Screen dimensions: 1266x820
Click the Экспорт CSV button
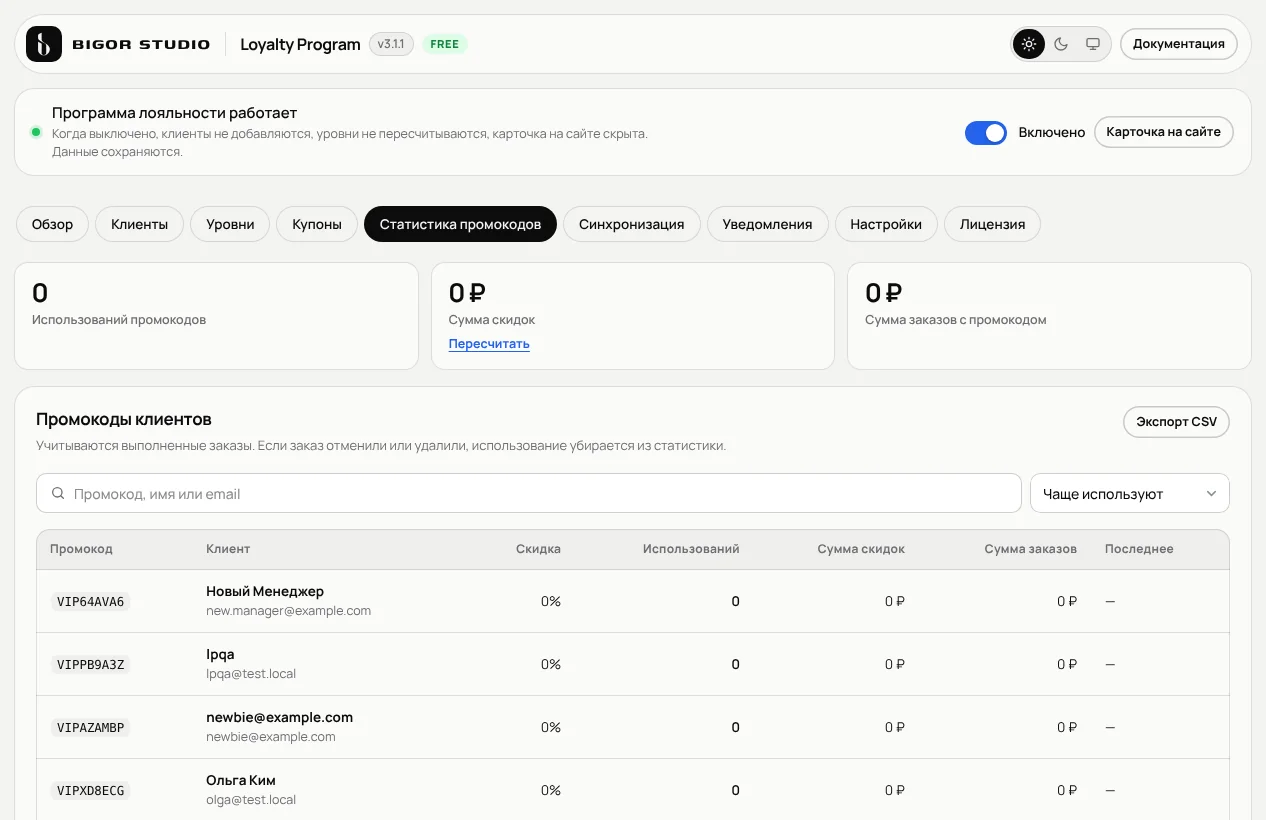[1176, 422]
